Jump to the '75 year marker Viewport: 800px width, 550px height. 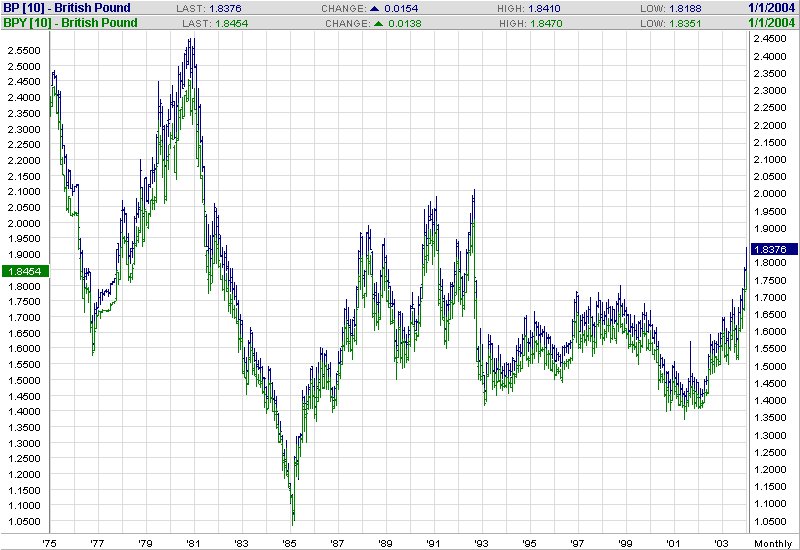(49, 543)
